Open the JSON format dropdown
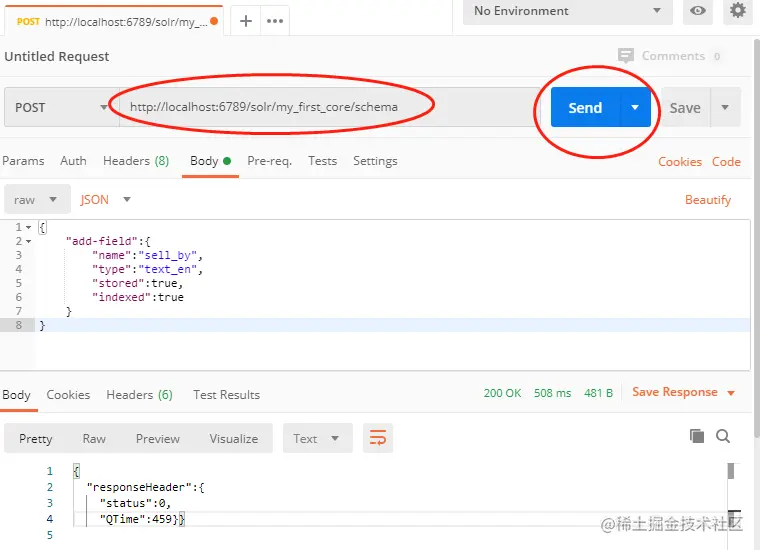Screen dimensions: 760x550 (x=106, y=200)
